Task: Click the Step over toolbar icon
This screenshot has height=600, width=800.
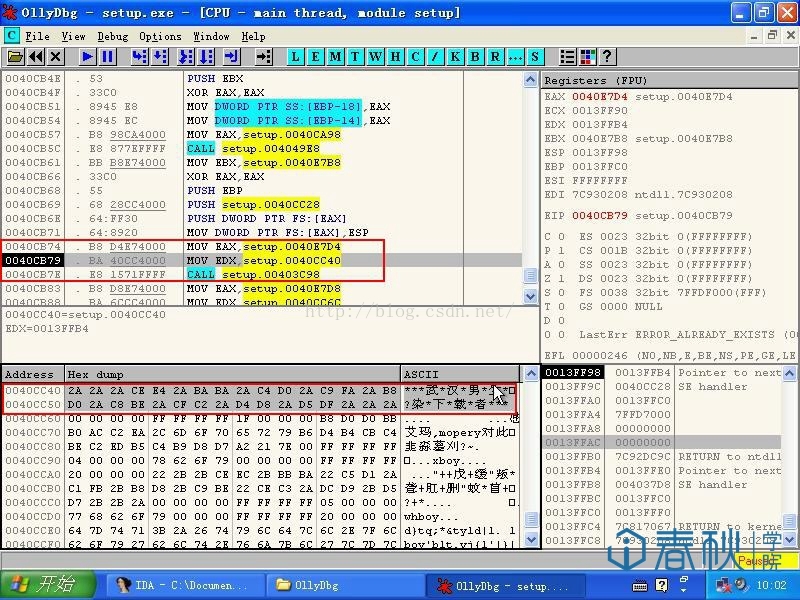Action: pos(160,56)
